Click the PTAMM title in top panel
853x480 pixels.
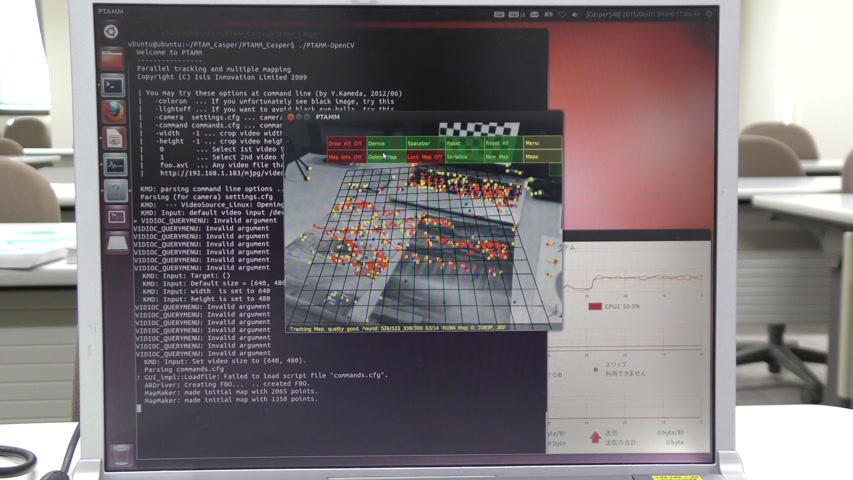pyautogui.click(x=110, y=11)
